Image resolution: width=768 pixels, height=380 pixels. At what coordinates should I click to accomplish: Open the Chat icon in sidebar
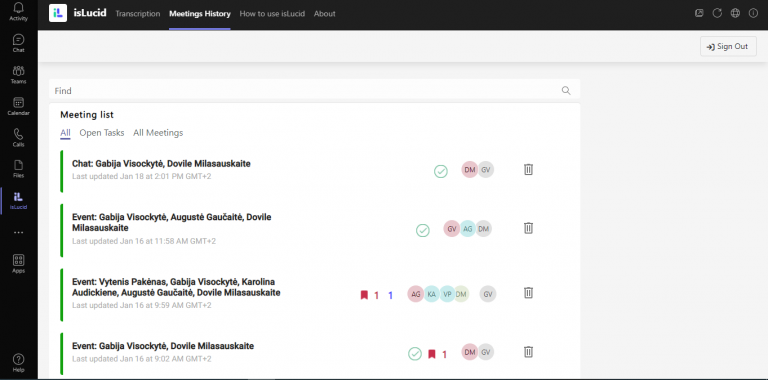19,43
